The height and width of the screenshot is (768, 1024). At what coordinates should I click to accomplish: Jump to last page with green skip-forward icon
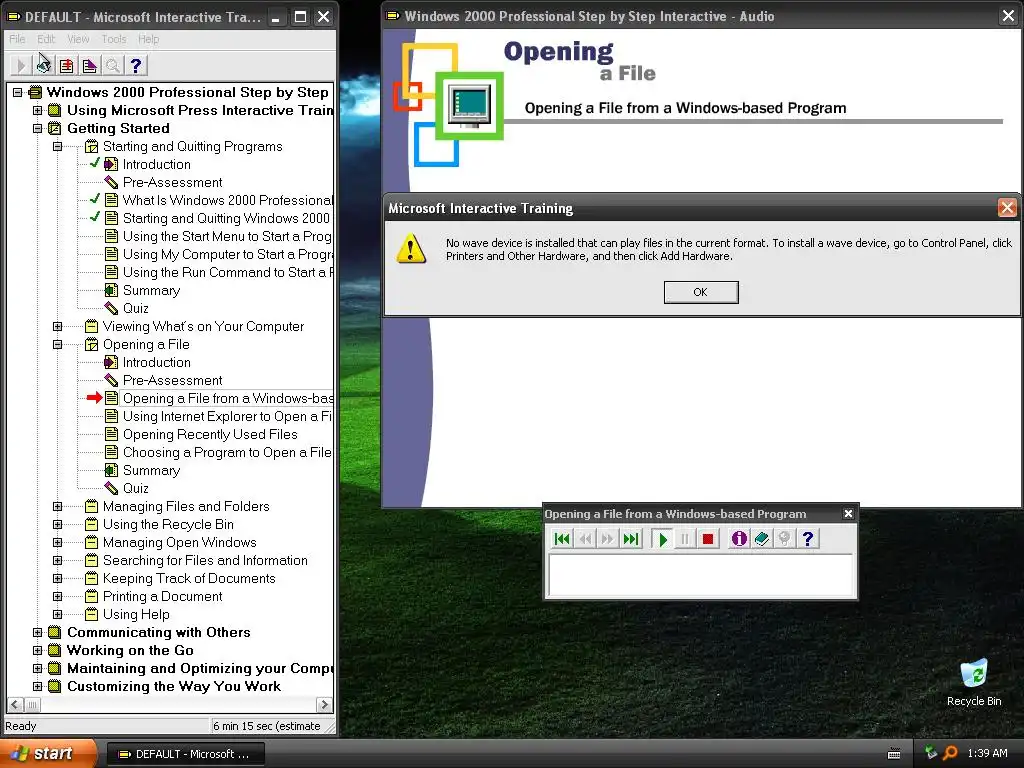point(631,539)
